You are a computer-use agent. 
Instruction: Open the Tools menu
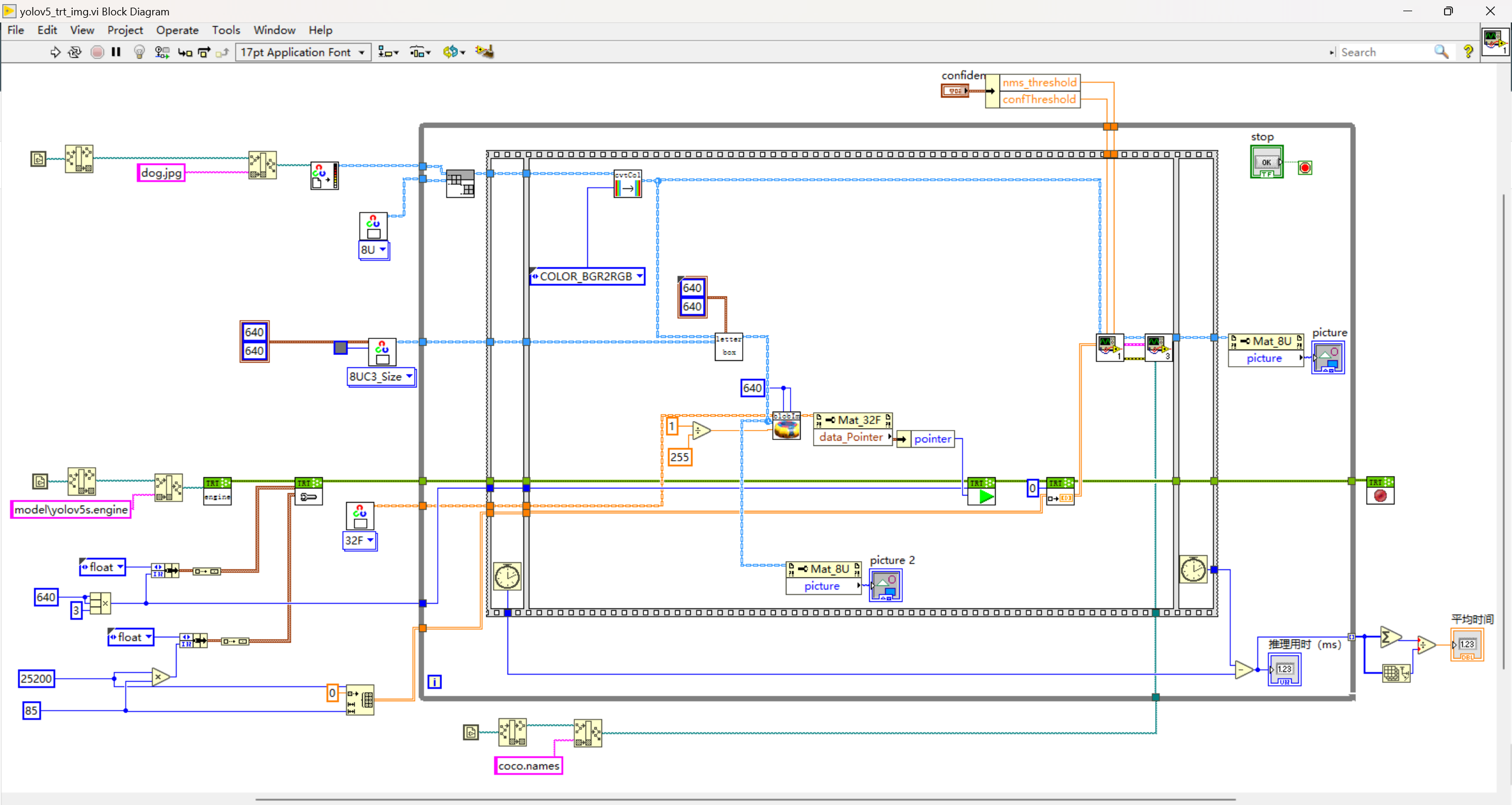(x=226, y=30)
